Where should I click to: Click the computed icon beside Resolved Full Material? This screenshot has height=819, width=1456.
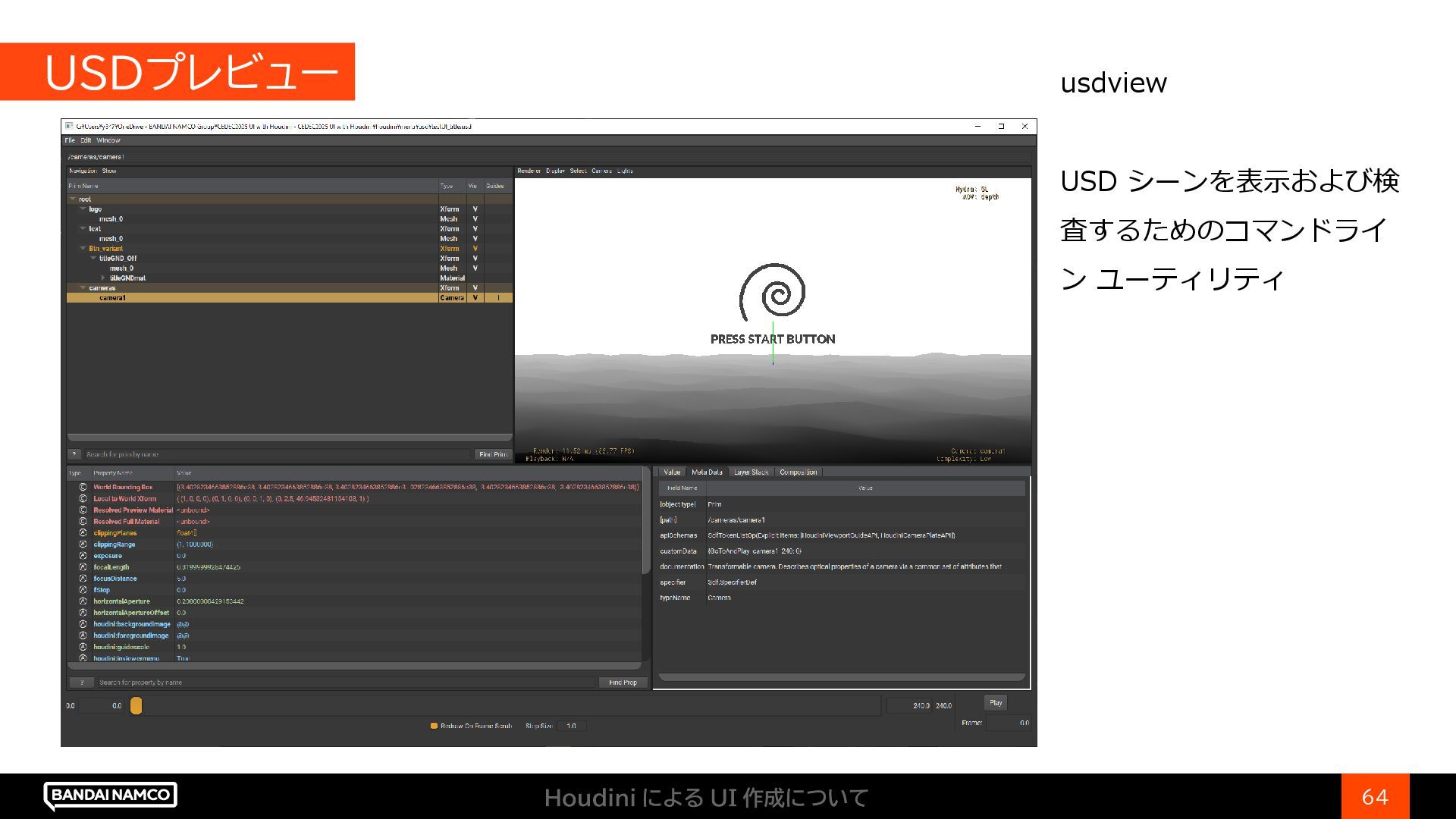pyautogui.click(x=83, y=522)
